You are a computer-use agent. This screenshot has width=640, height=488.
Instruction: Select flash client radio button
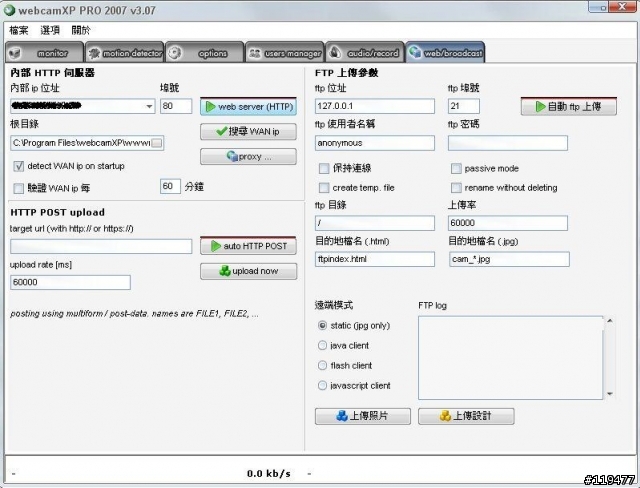pos(322,365)
